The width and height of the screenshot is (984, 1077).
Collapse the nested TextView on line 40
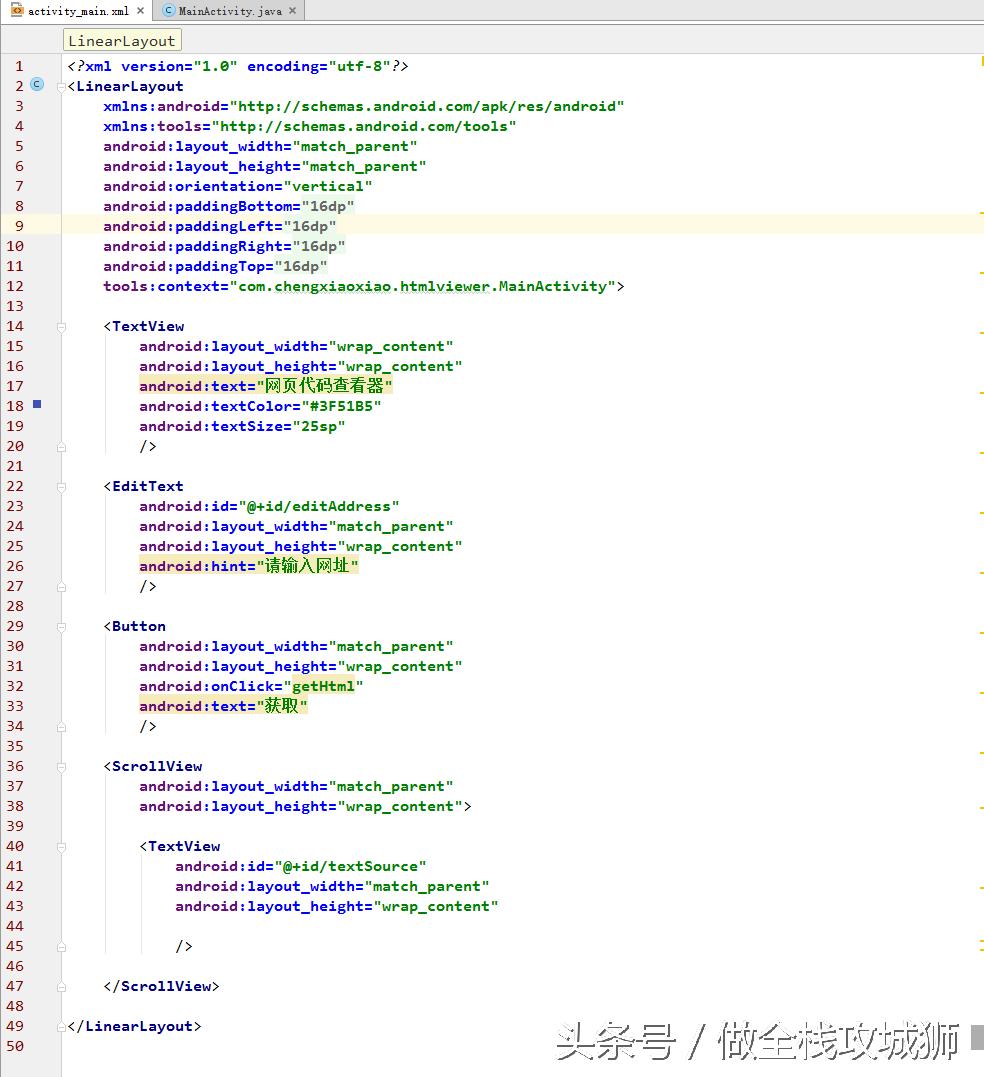click(62, 847)
